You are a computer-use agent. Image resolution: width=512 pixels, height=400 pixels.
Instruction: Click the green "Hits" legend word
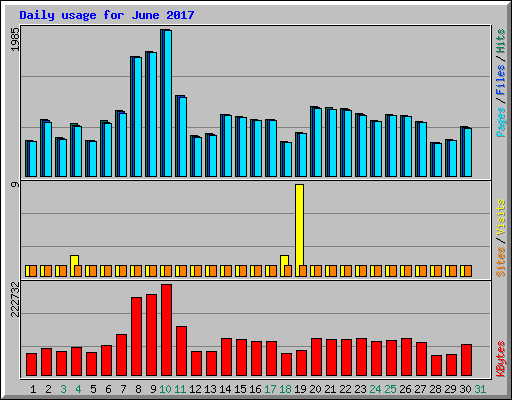500,41
